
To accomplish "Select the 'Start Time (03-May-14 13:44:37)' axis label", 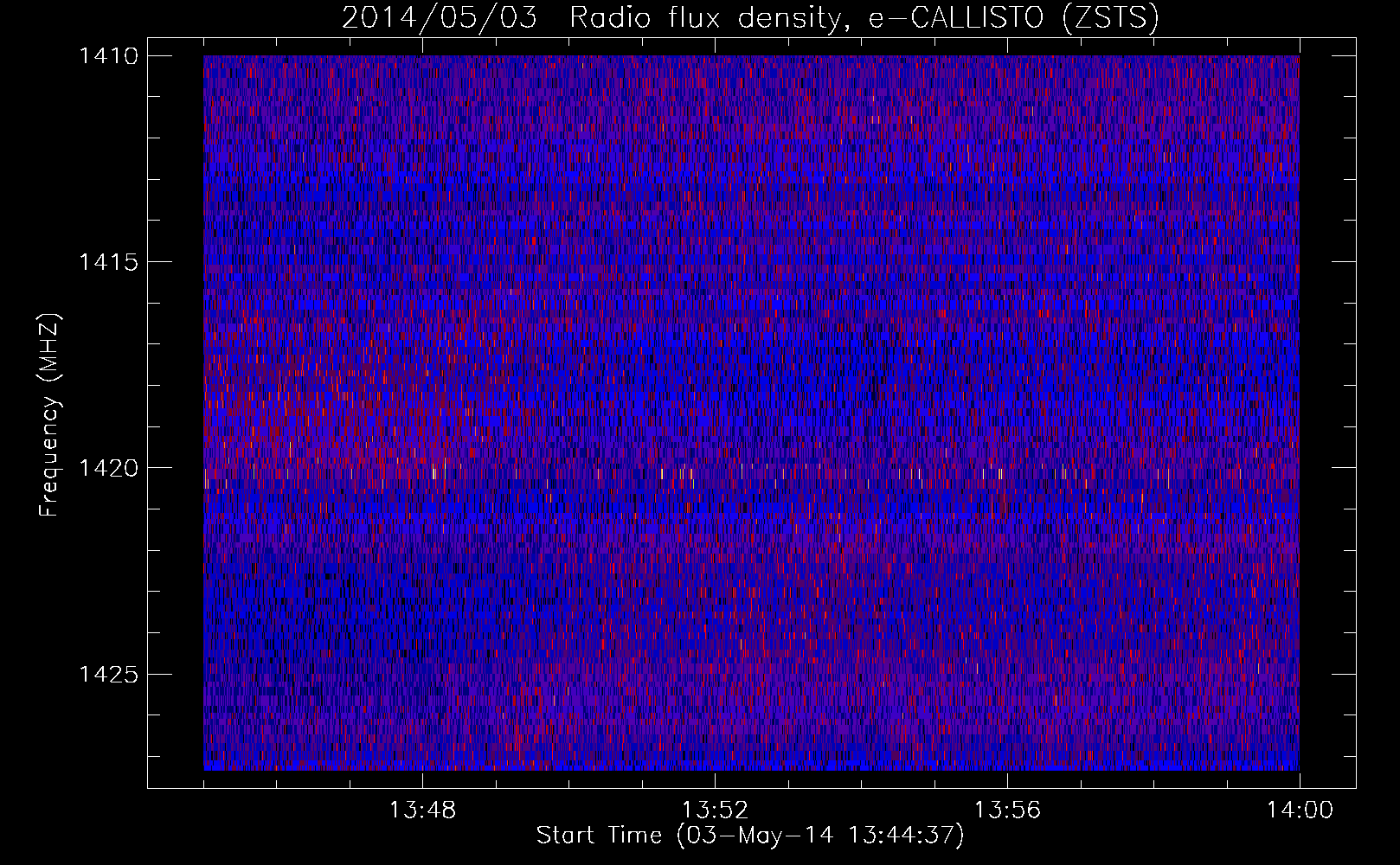I will pos(750,836).
